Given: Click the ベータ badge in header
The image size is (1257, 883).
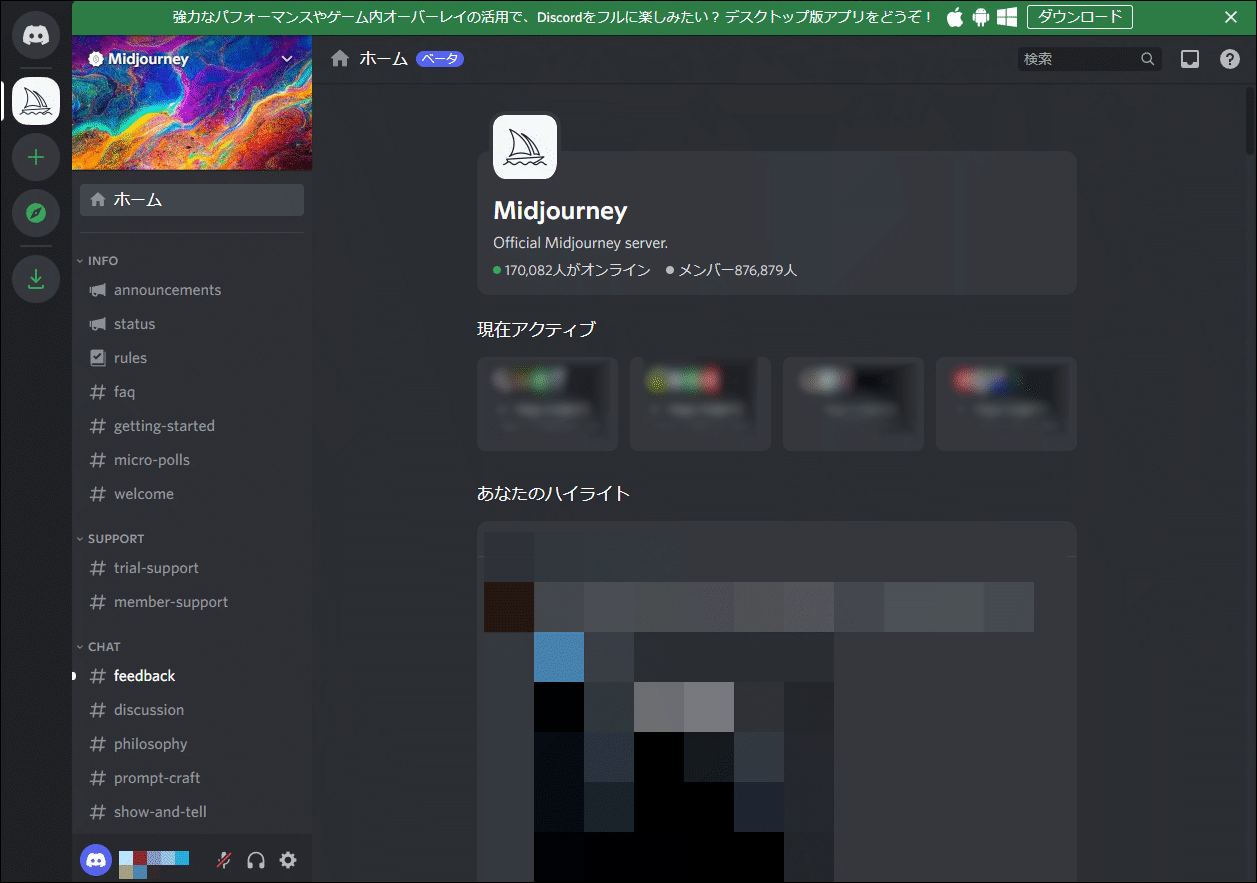Looking at the screenshot, I should 440,59.
